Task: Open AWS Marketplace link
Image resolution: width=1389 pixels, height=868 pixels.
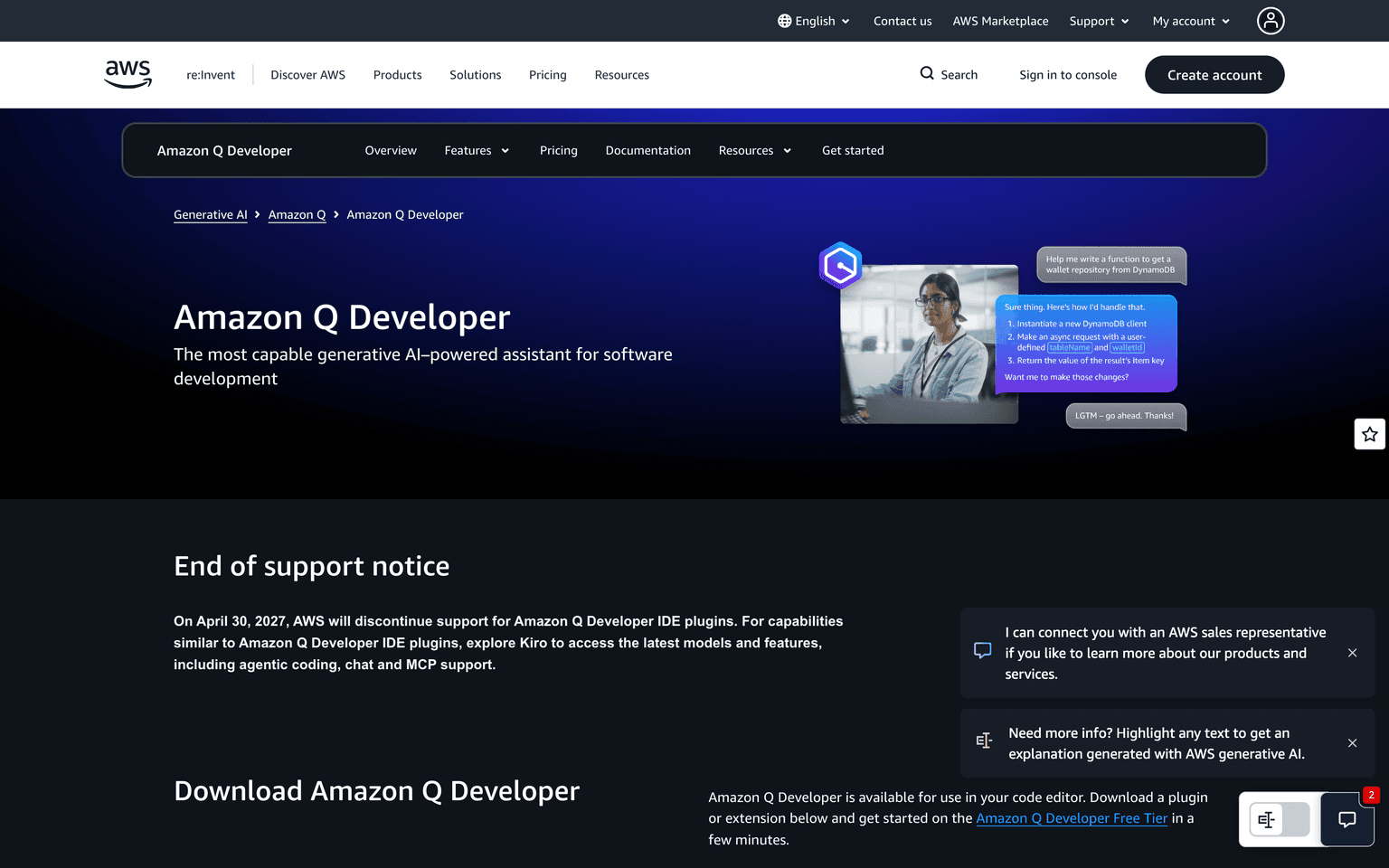Action: tap(1000, 21)
